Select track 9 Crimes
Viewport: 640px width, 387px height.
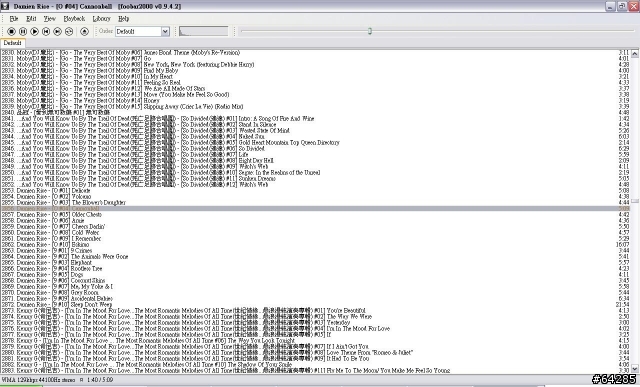[315, 251]
